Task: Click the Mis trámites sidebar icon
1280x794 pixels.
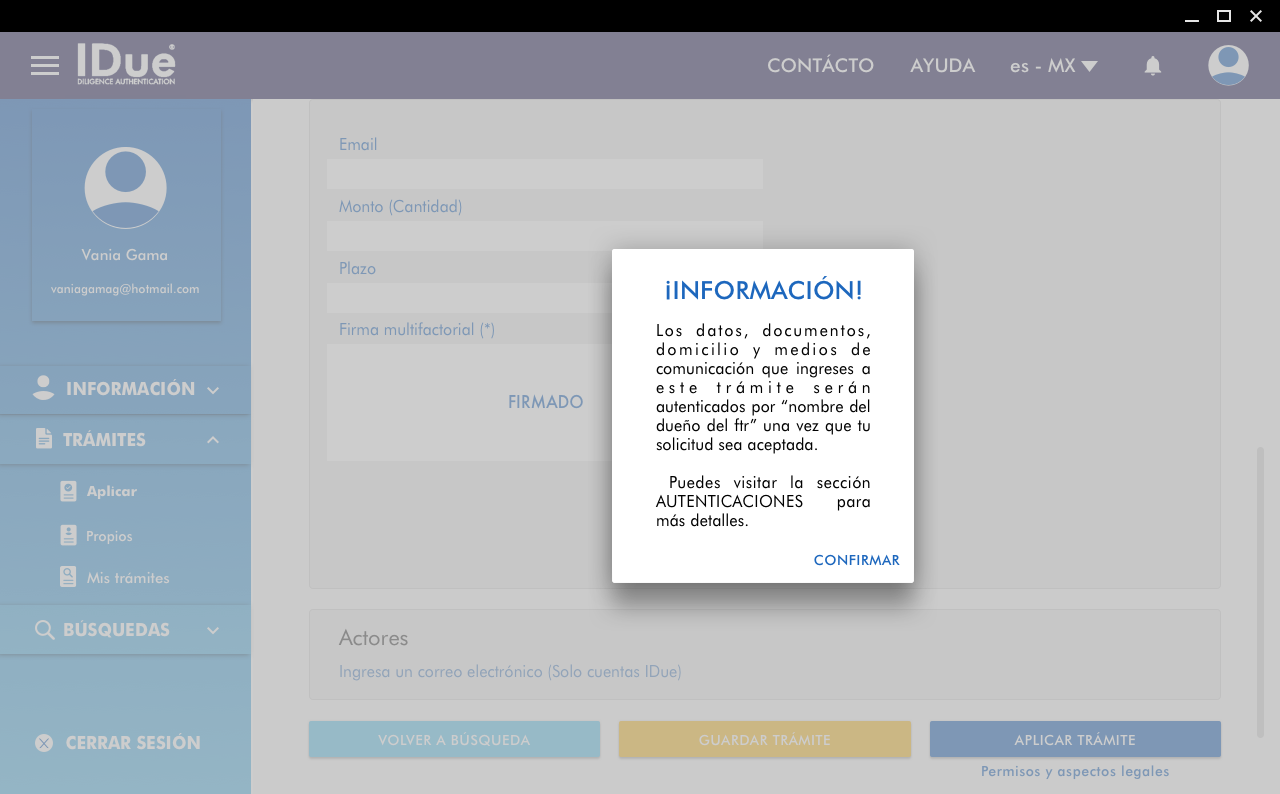Action: click(x=68, y=577)
